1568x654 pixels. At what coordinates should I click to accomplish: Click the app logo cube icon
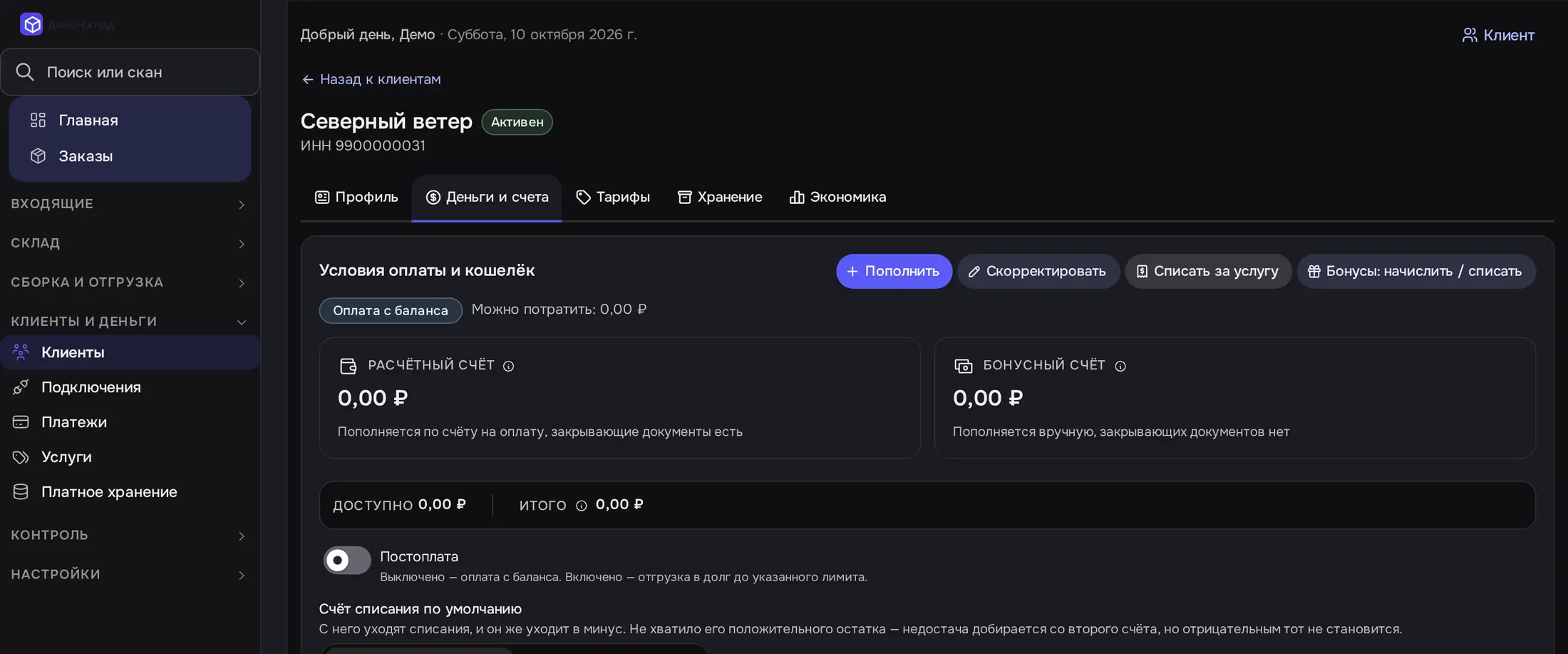click(x=31, y=24)
